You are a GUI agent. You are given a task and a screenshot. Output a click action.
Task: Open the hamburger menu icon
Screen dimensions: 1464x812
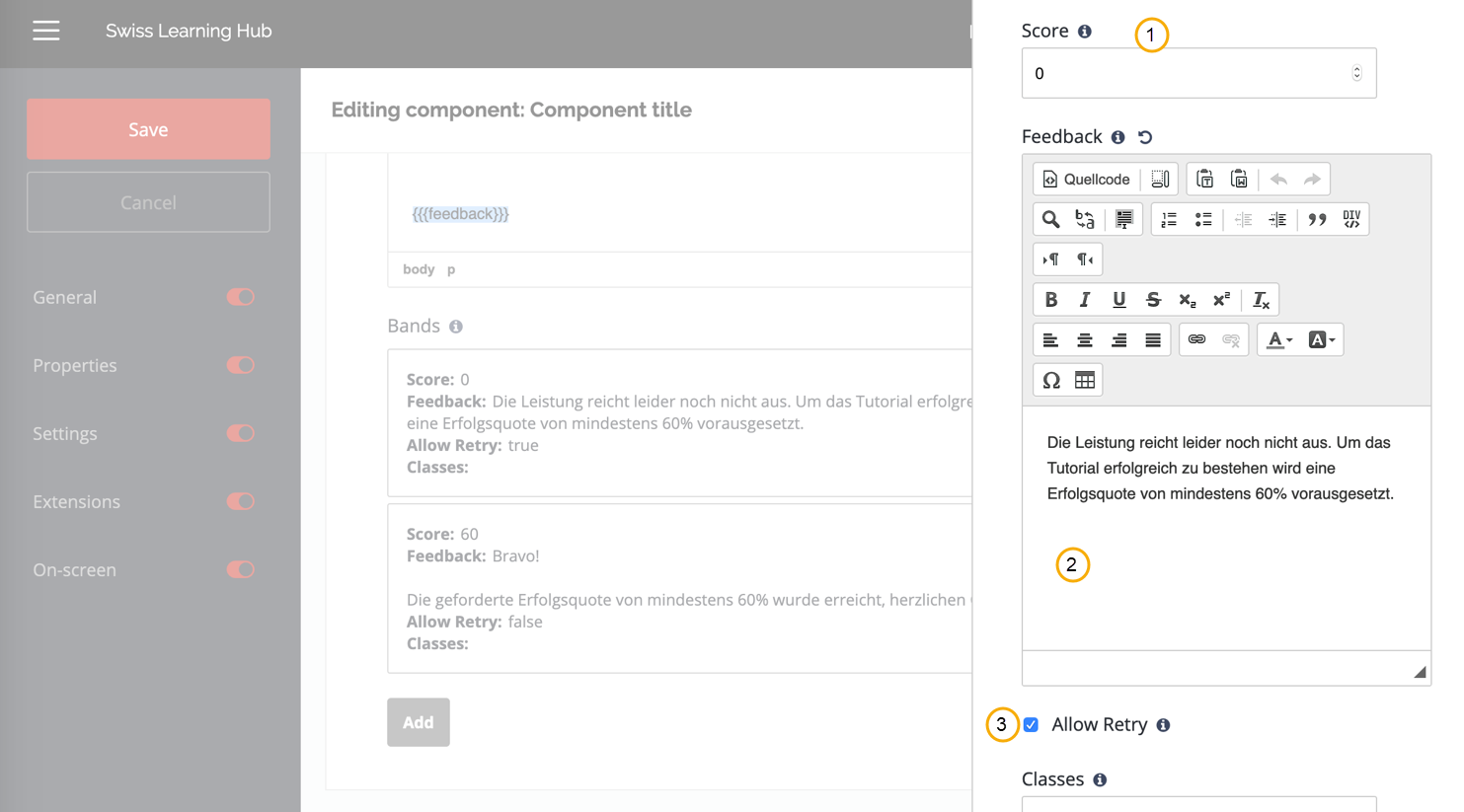tap(46, 31)
